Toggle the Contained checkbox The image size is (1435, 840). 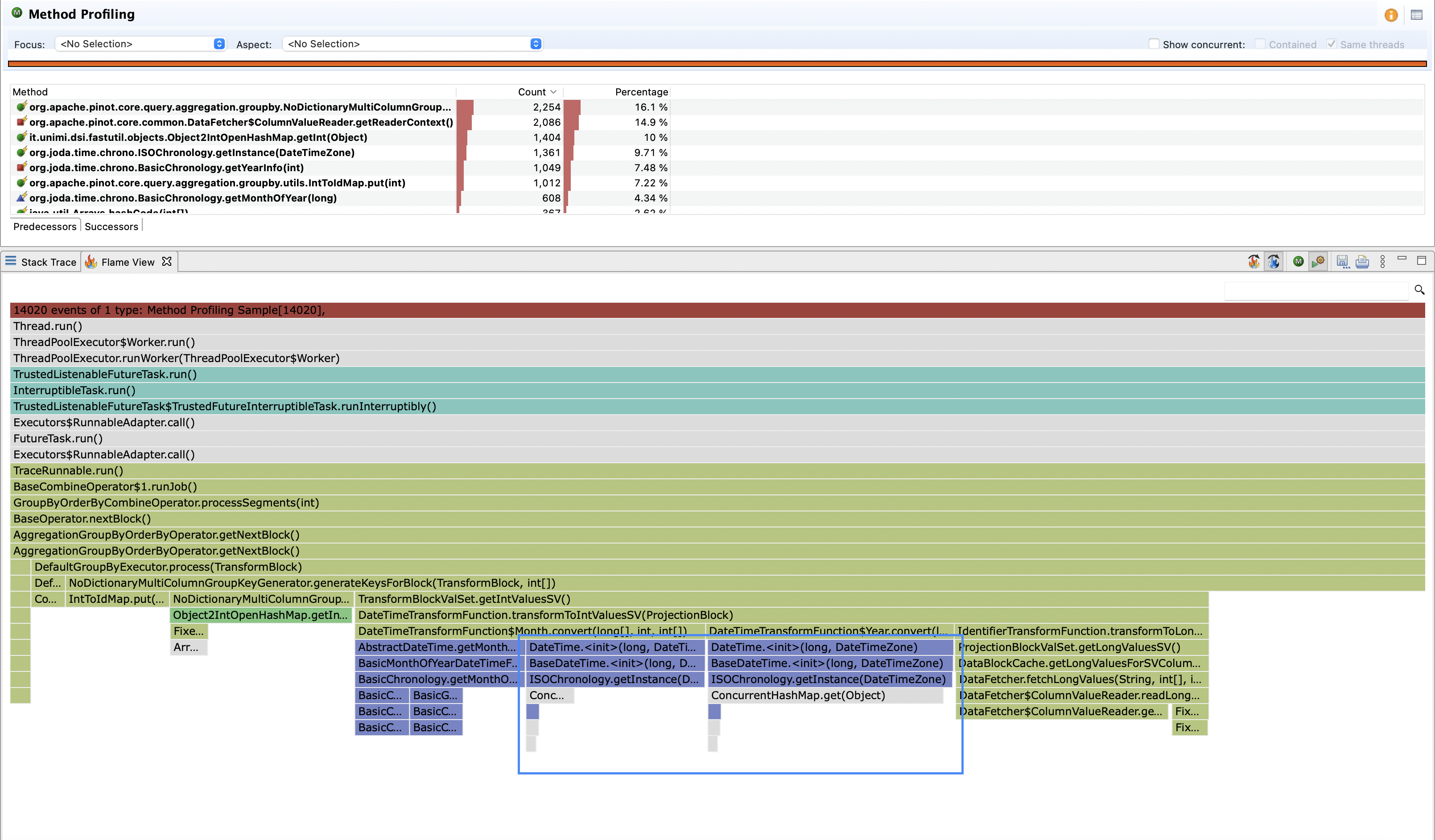[1260, 44]
